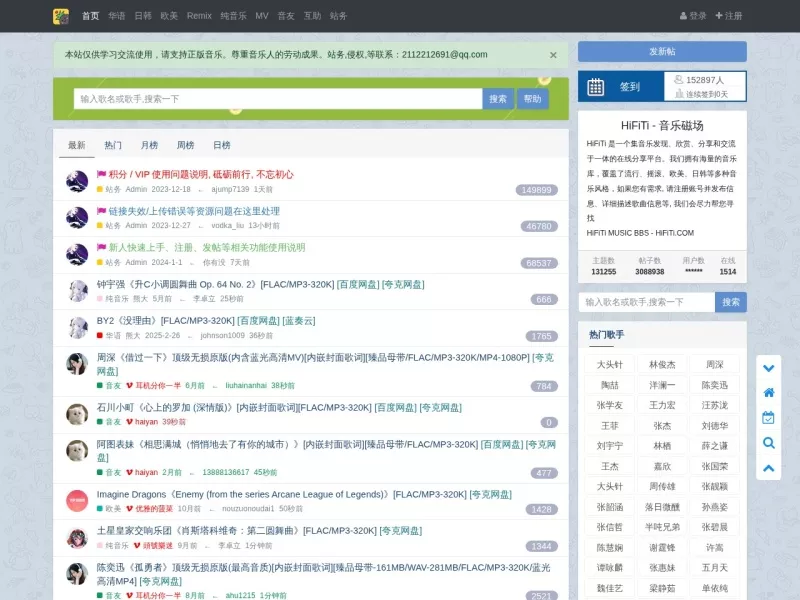The width and height of the screenshot is (800, 600).
Task: Click the calendar icon on 签到 panel
Action: pyautogui.click(x=595, y=87)
